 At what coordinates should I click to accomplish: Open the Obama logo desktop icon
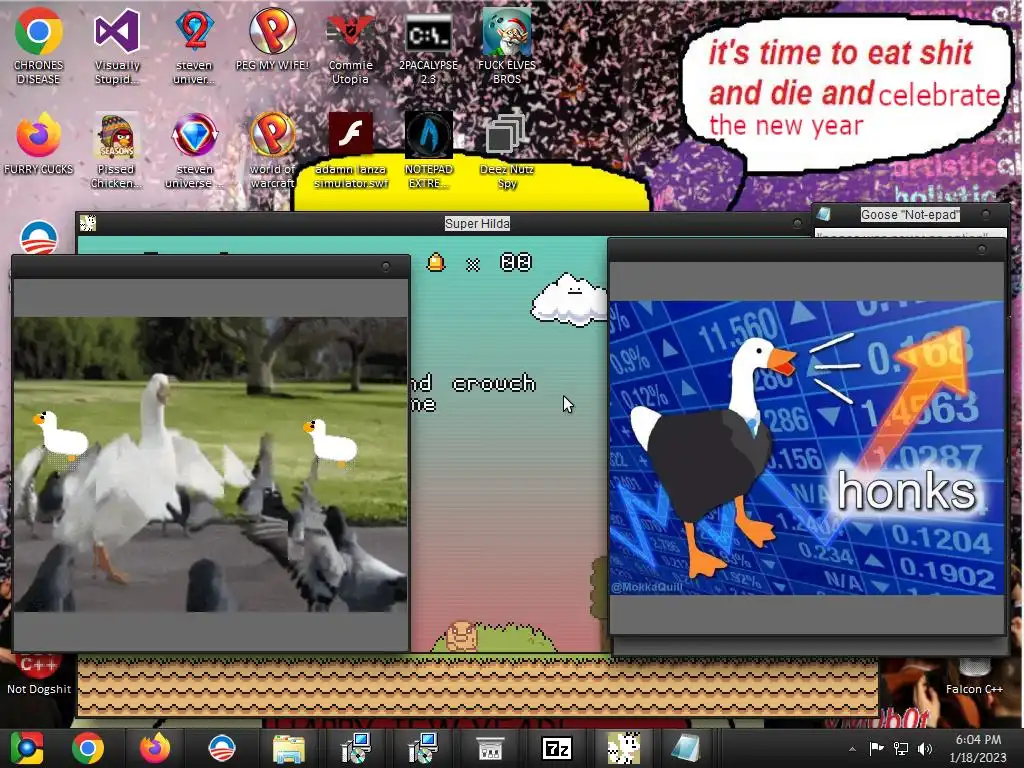coord(39,237)
